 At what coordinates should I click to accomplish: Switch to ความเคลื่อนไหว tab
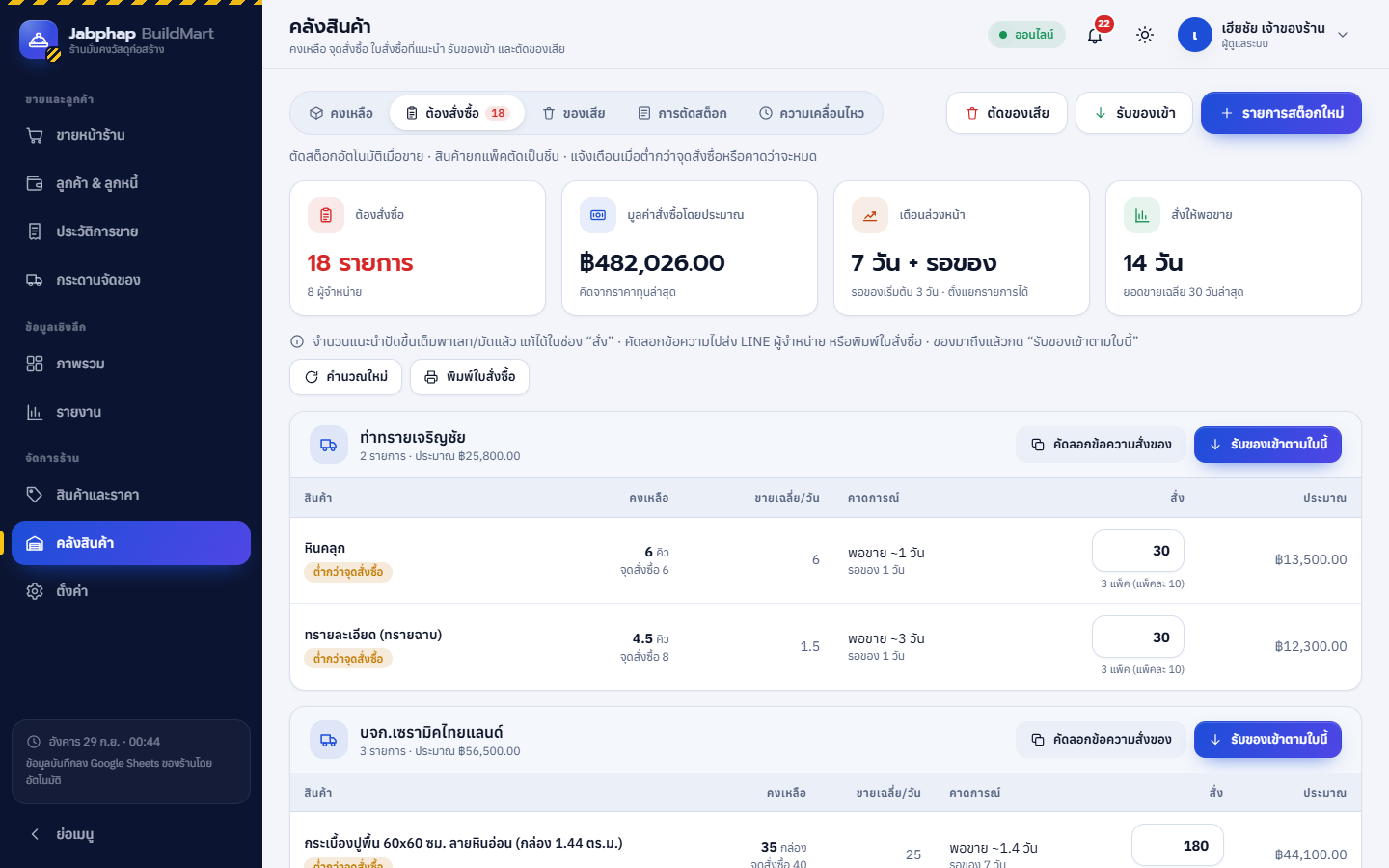click(811, 113)
